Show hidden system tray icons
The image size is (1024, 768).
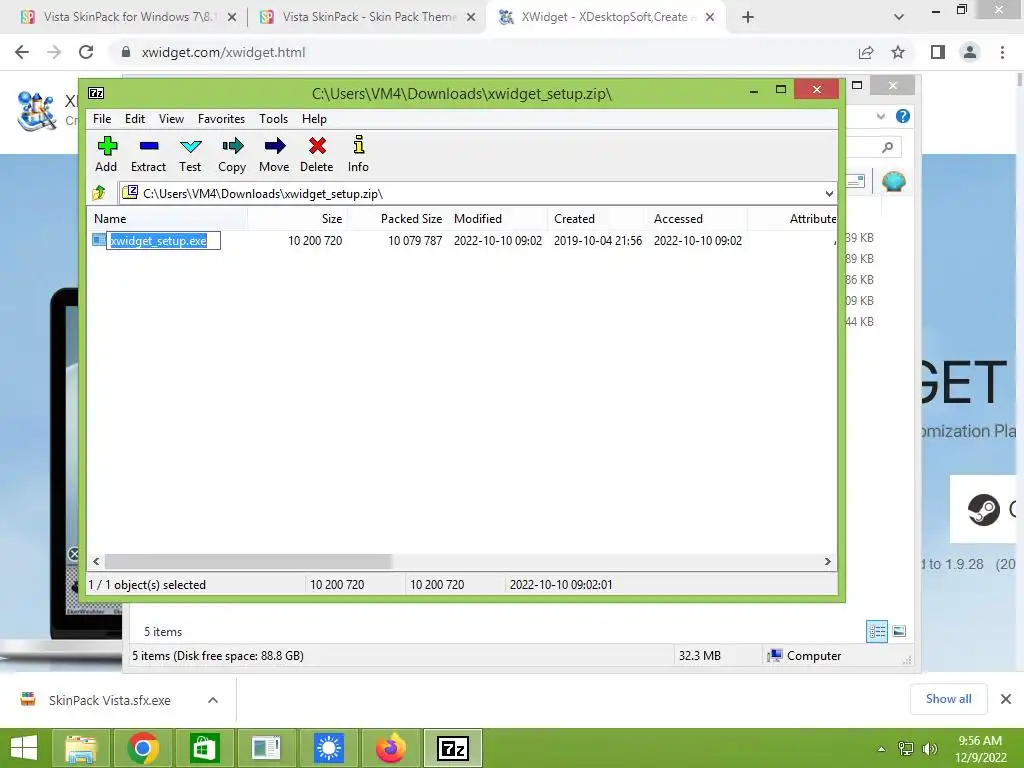click(x=882, y=748)
